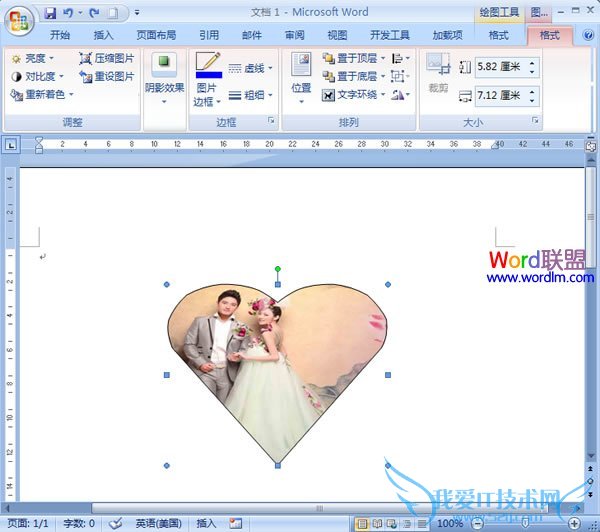Open the 对比度 contrast dropdown

[x=38, y=77]
